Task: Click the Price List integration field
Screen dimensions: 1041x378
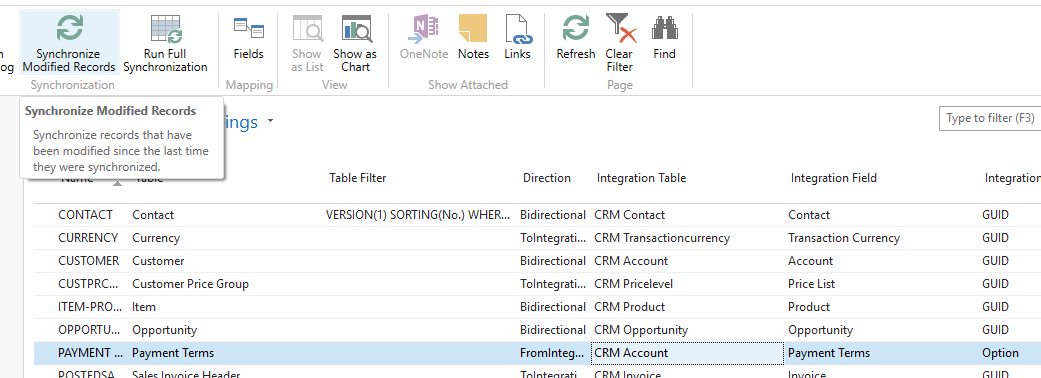Action: click(x=811, y=284)
